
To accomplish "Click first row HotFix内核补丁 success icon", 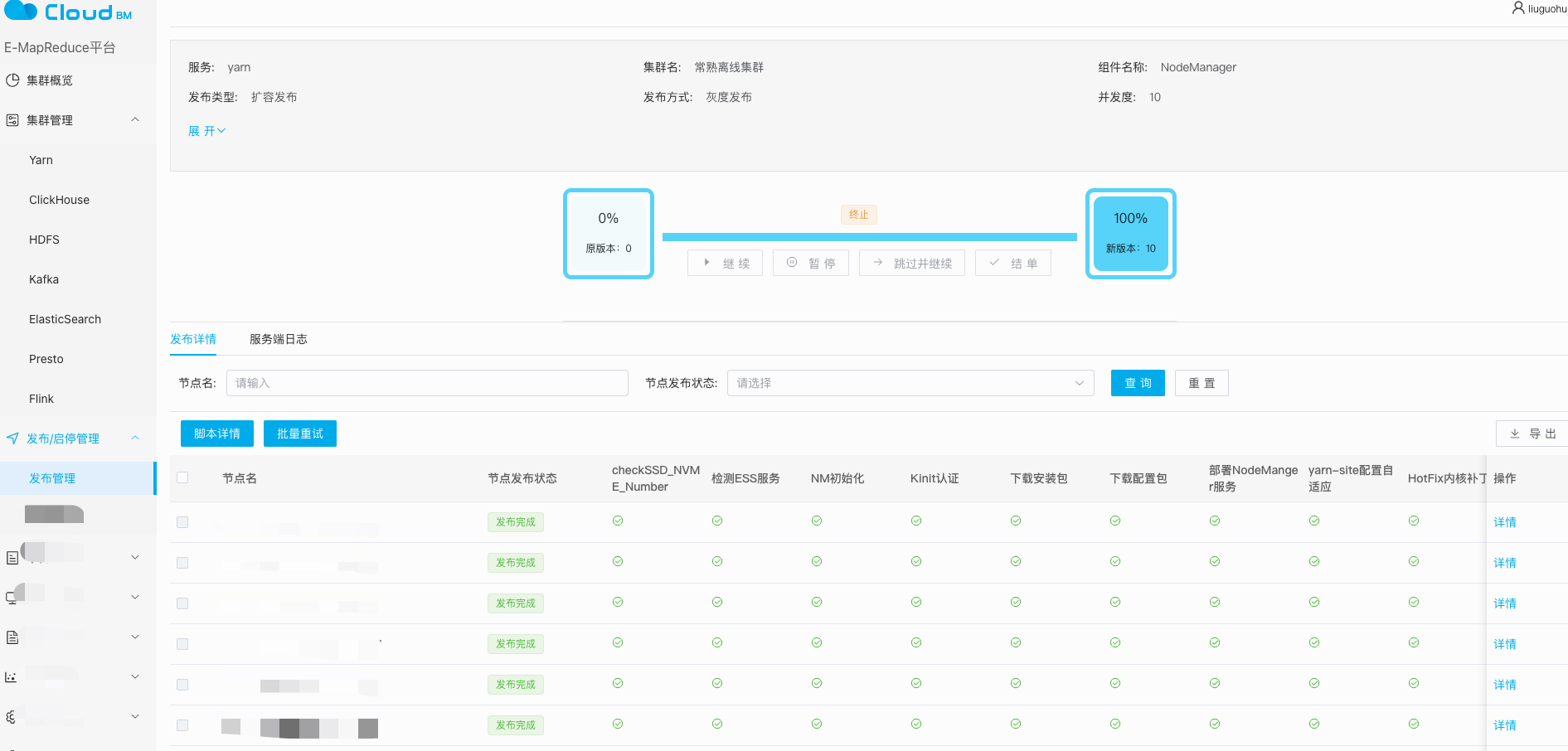I will pos(1414,521).
